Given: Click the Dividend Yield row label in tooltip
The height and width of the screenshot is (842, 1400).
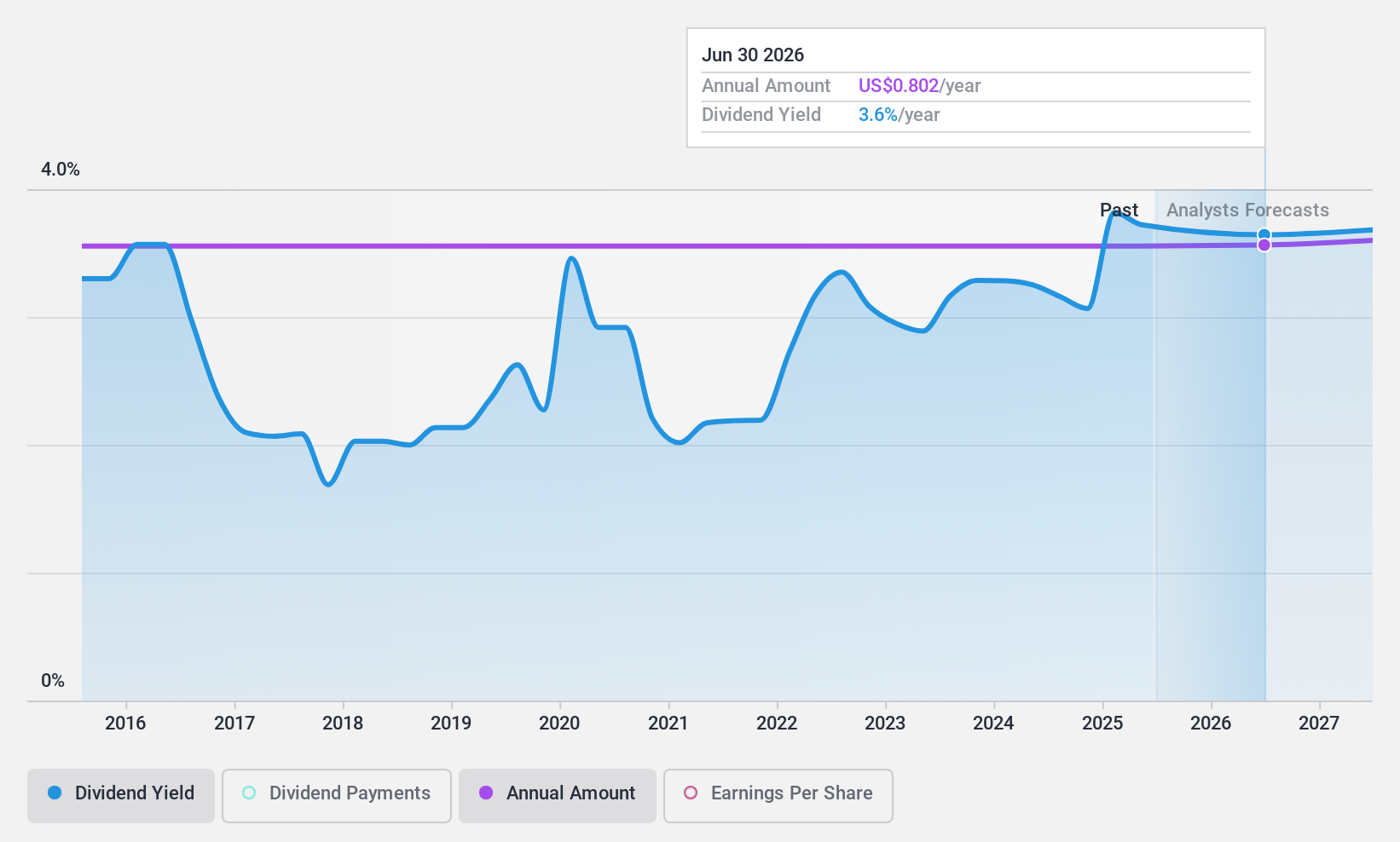Looking at the screenshot, I should point(761,115).
